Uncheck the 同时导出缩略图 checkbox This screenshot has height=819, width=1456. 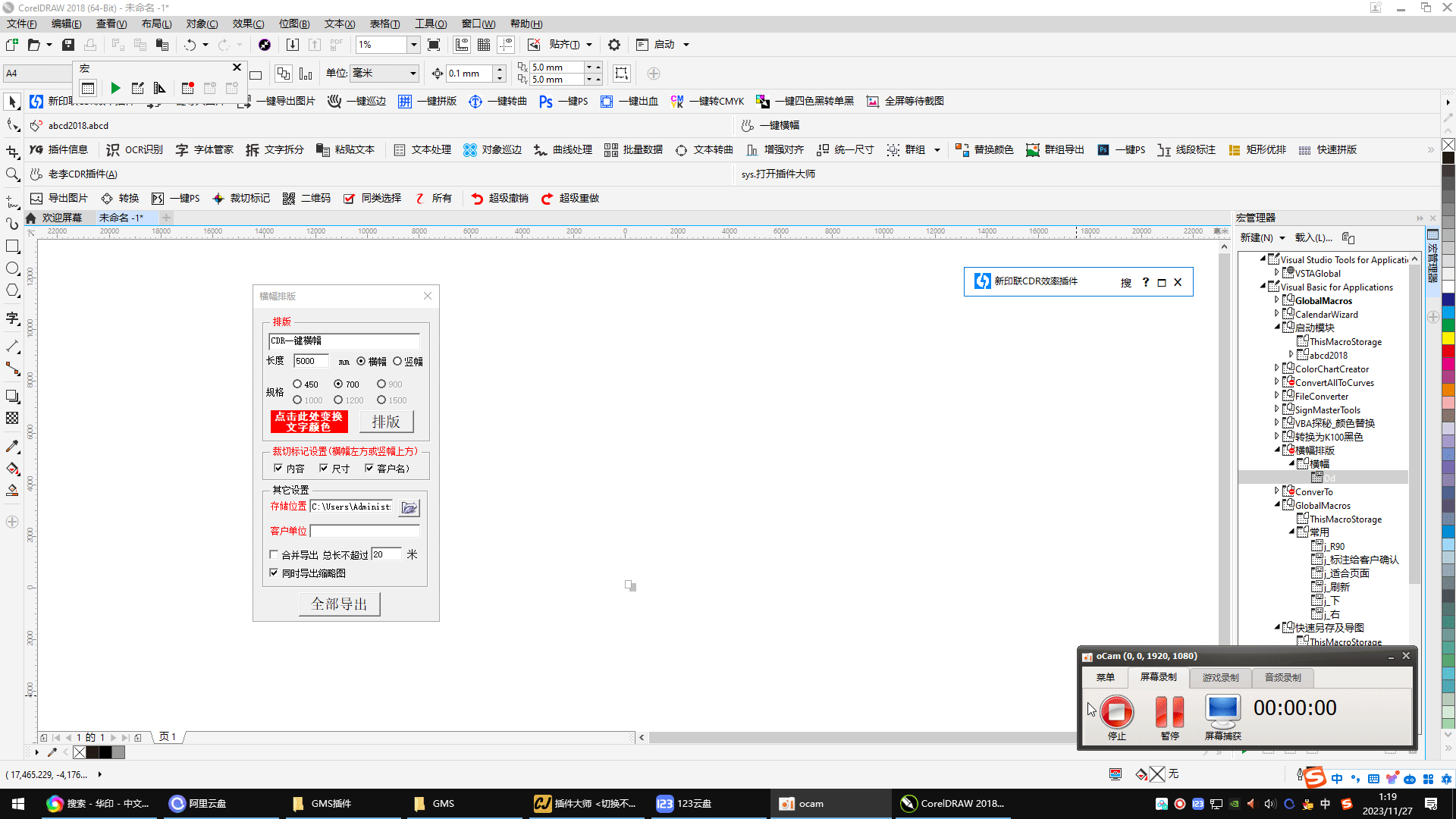(x=275, y=573)
